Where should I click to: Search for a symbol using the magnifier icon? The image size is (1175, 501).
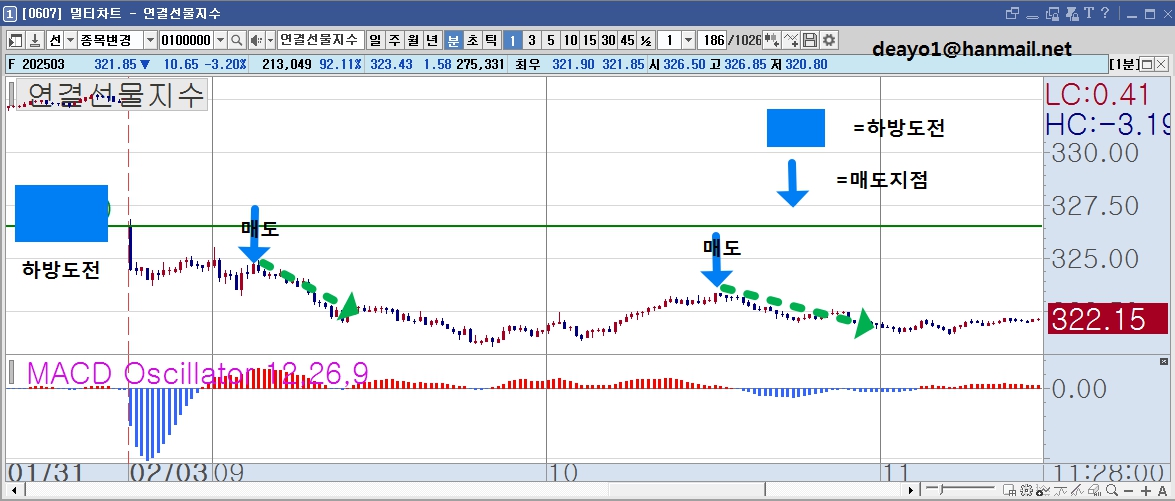(x=236, y=40)
